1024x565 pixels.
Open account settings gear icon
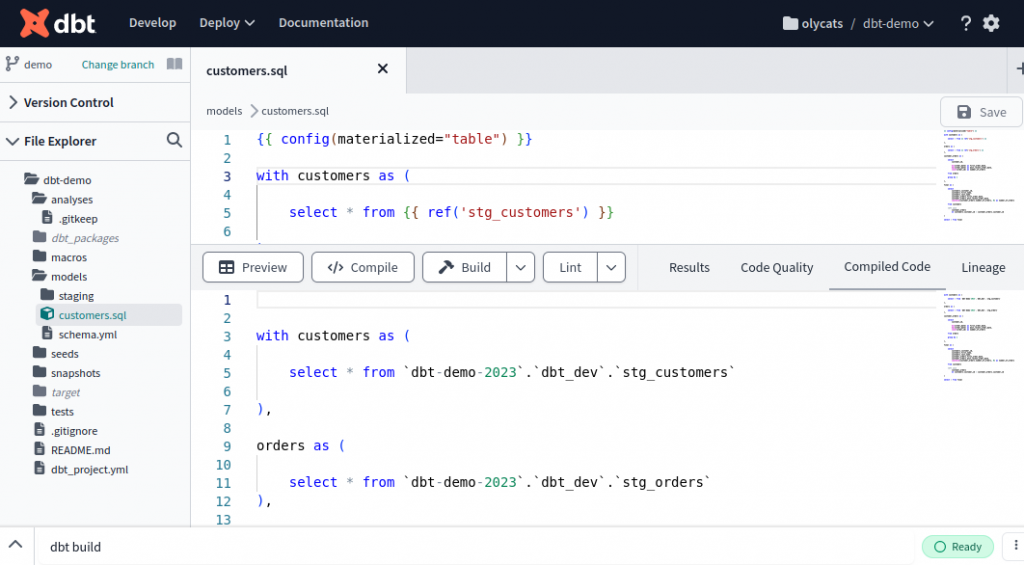[991, 24]
